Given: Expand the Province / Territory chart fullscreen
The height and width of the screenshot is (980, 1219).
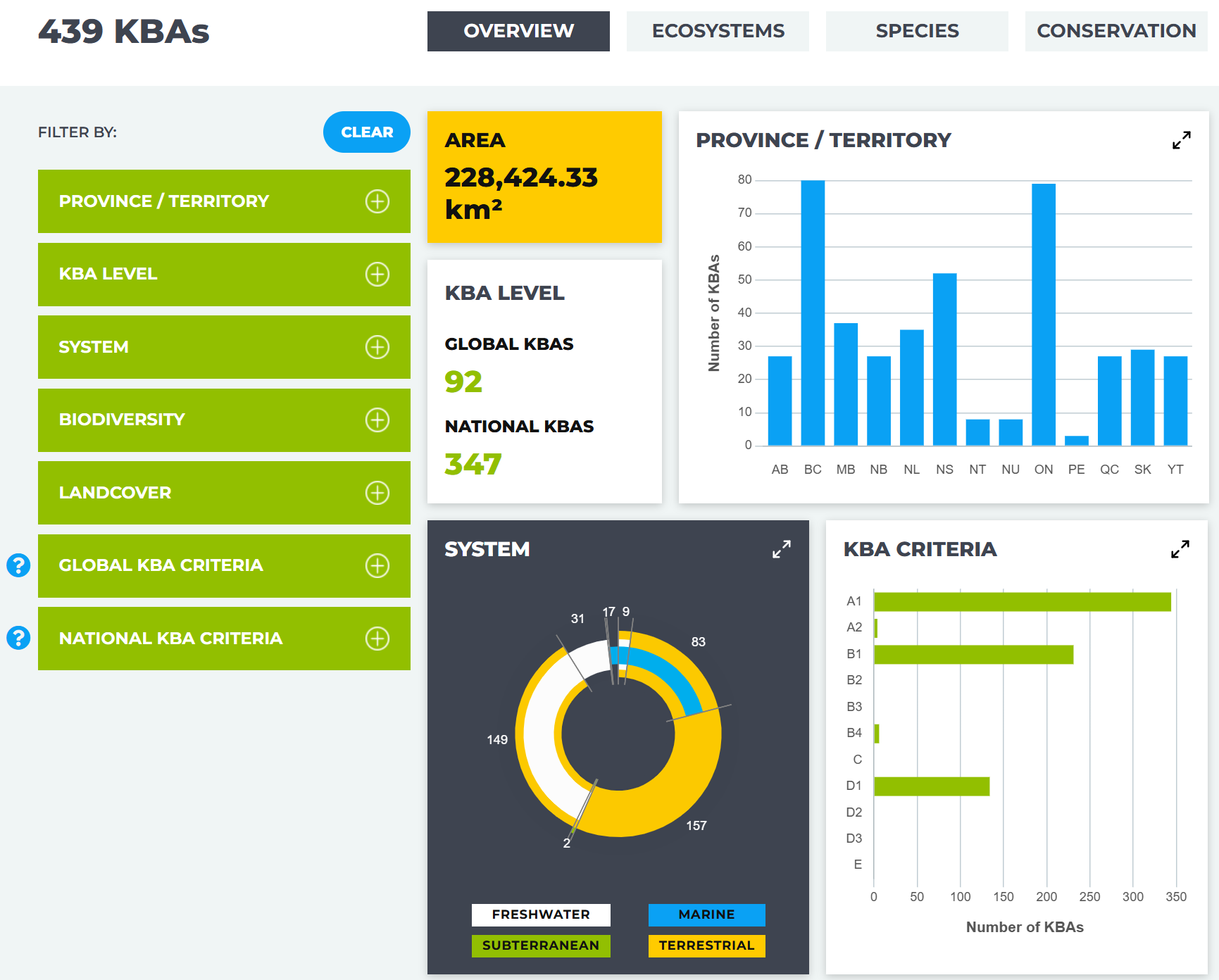Looking at the screenshot, I should (1181, 140).
